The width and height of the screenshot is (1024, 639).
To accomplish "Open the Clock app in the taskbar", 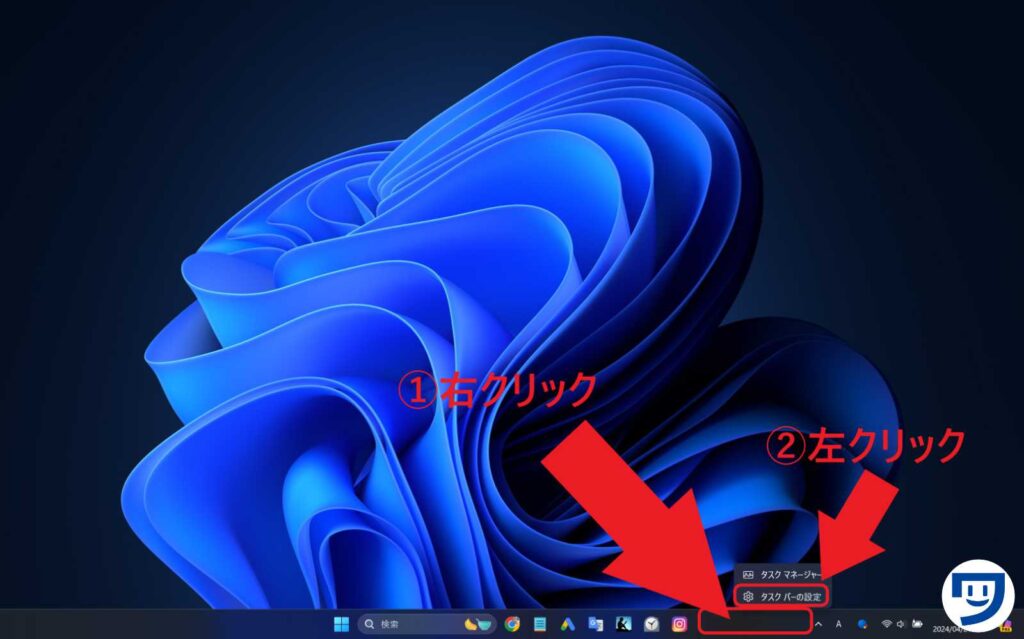I will click(652, 625).
